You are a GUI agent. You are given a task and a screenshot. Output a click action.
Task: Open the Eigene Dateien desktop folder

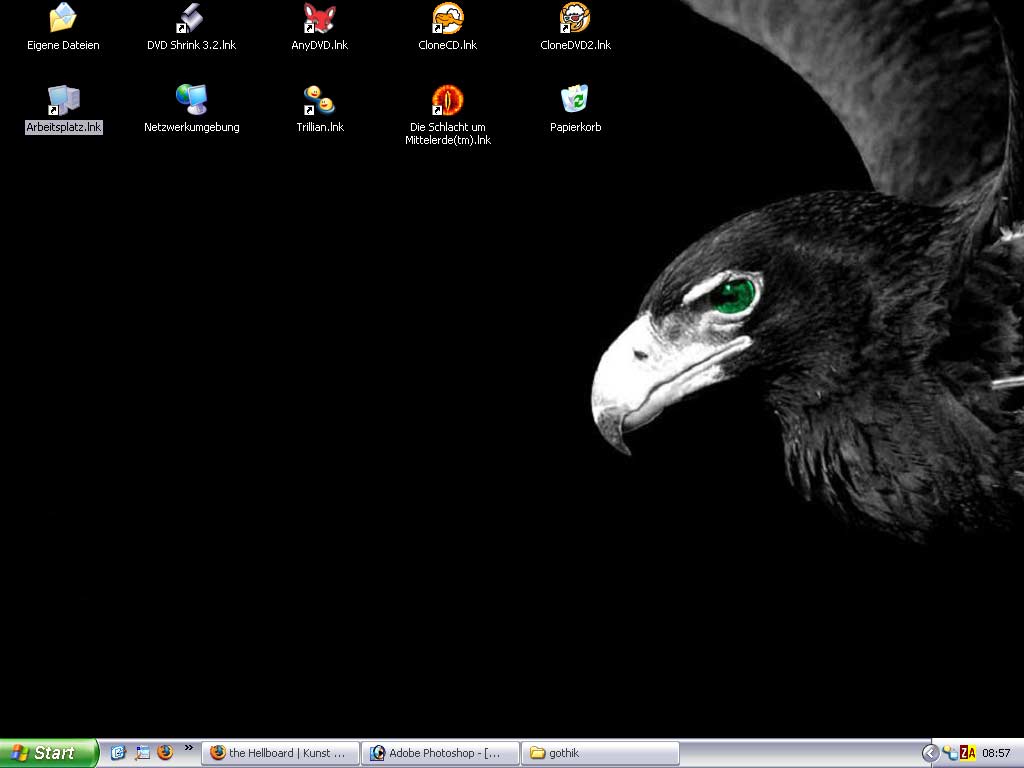[63, 18]
